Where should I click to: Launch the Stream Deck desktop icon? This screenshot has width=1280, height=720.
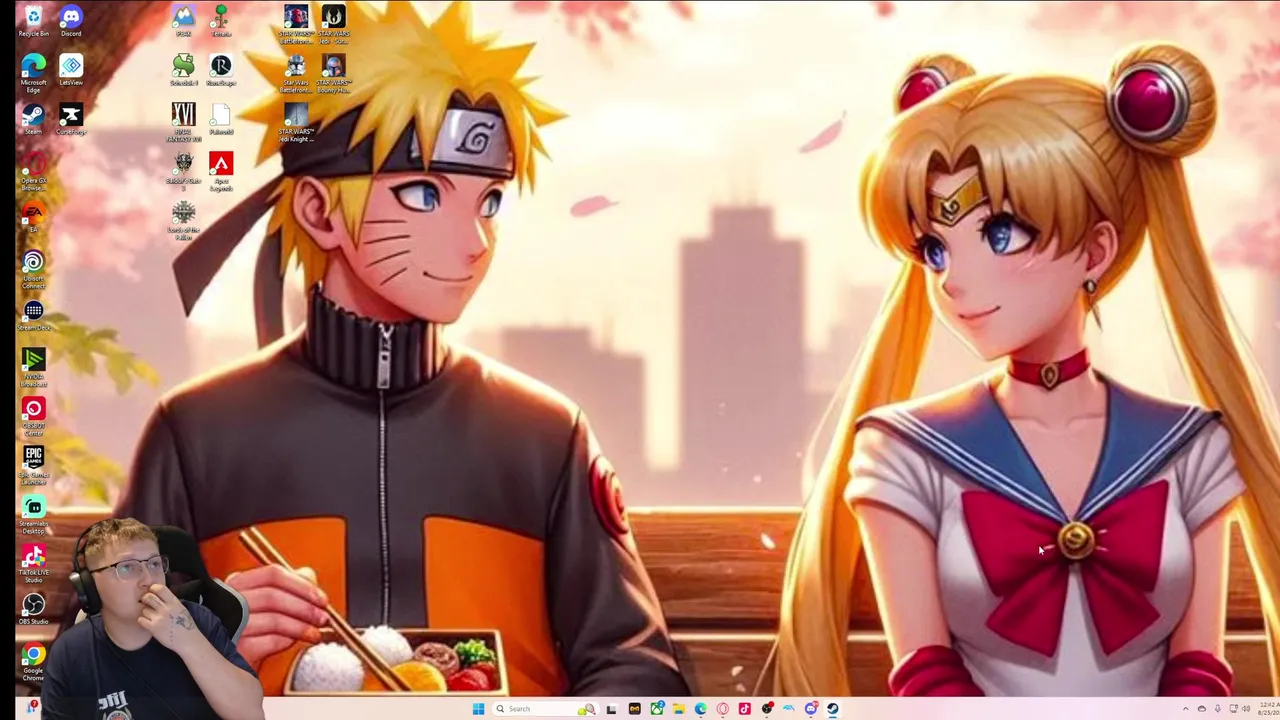[x=33, y=315]
